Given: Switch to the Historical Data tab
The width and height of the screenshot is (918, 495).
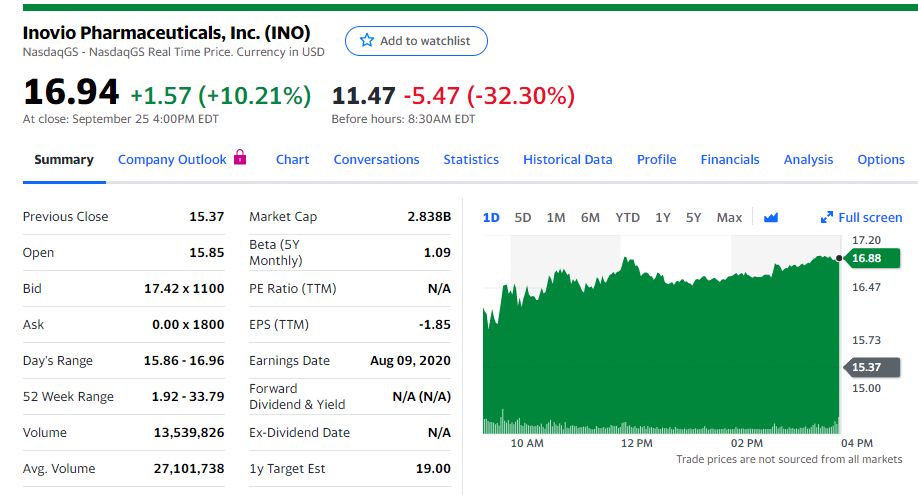Looking at the screenshot, I should [567, 160].
